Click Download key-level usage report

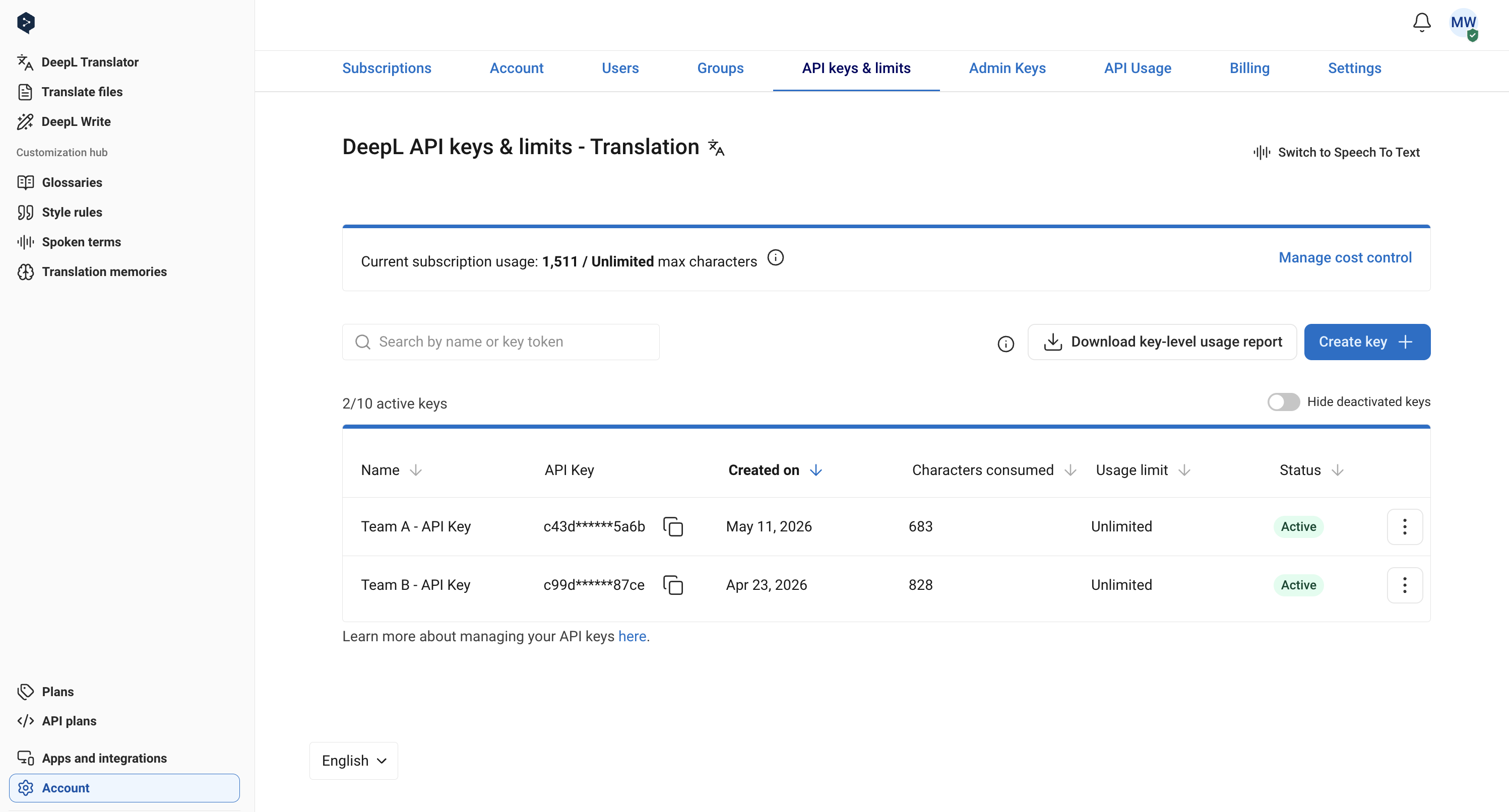pos(1162,342)
